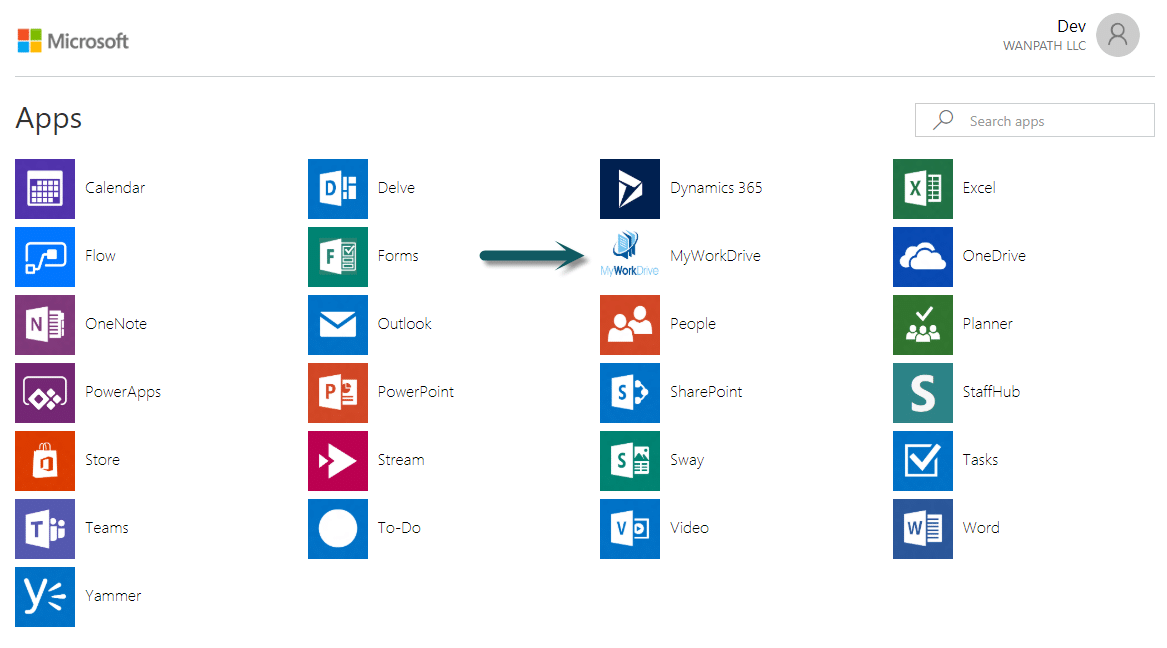The width and height of the screenshot is (1167, 648).
Task: Open the Planner app icon
Action: [x=922, y=324]
